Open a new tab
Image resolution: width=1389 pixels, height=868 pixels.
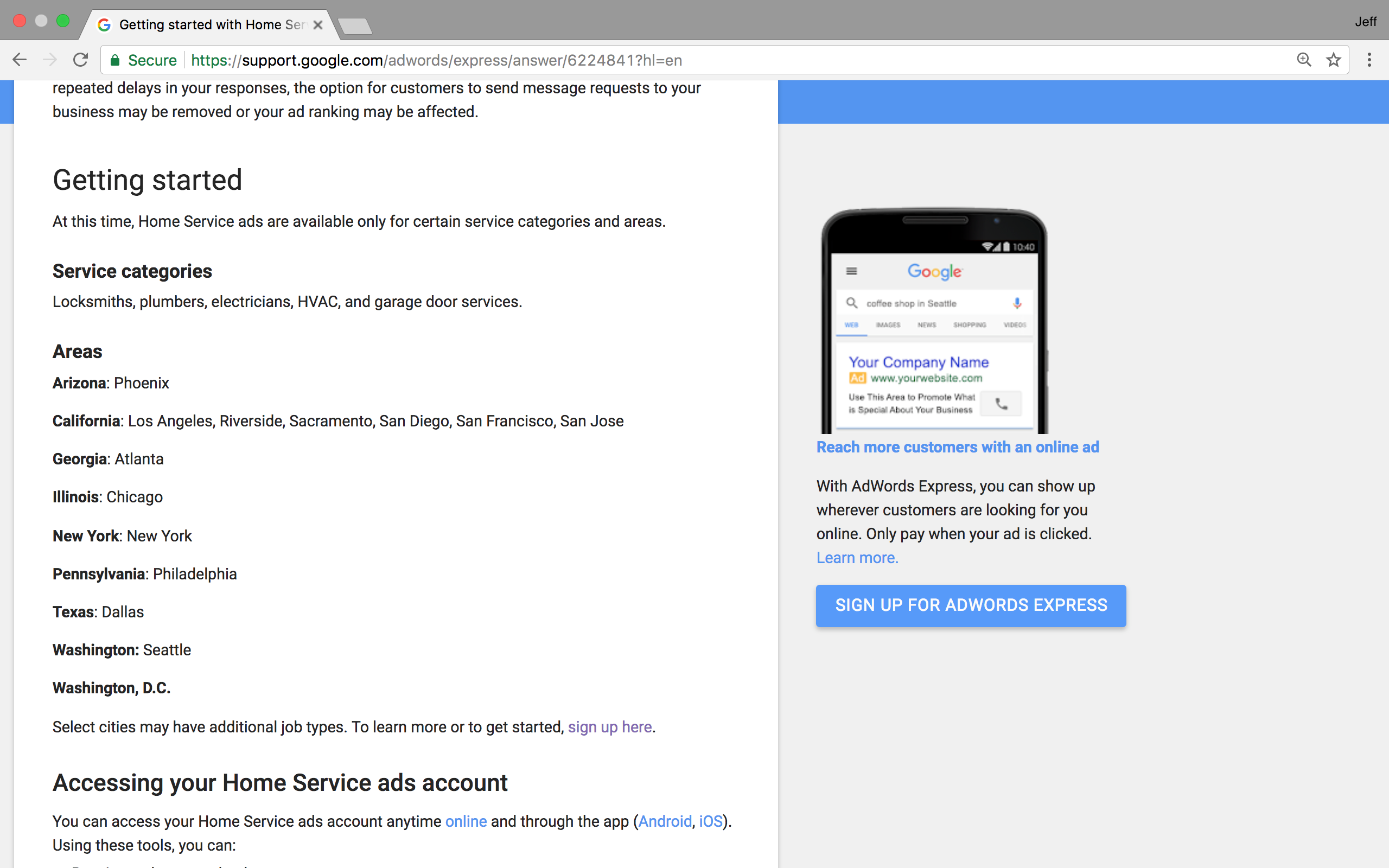[x=355, y=26]
